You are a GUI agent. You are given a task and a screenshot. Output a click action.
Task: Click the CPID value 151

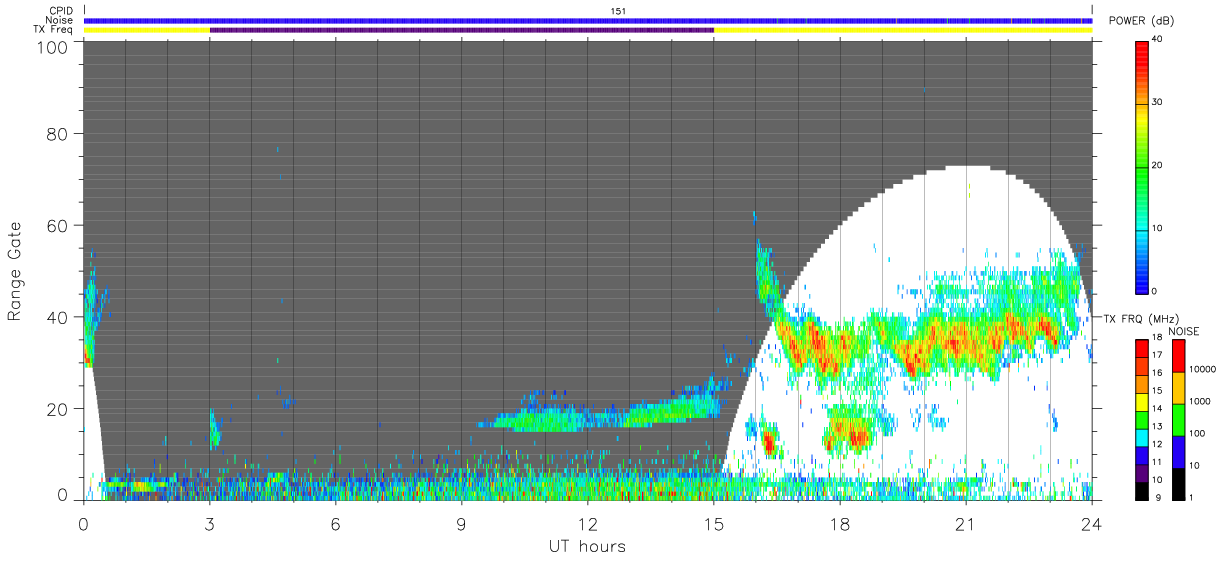(618, 11)
